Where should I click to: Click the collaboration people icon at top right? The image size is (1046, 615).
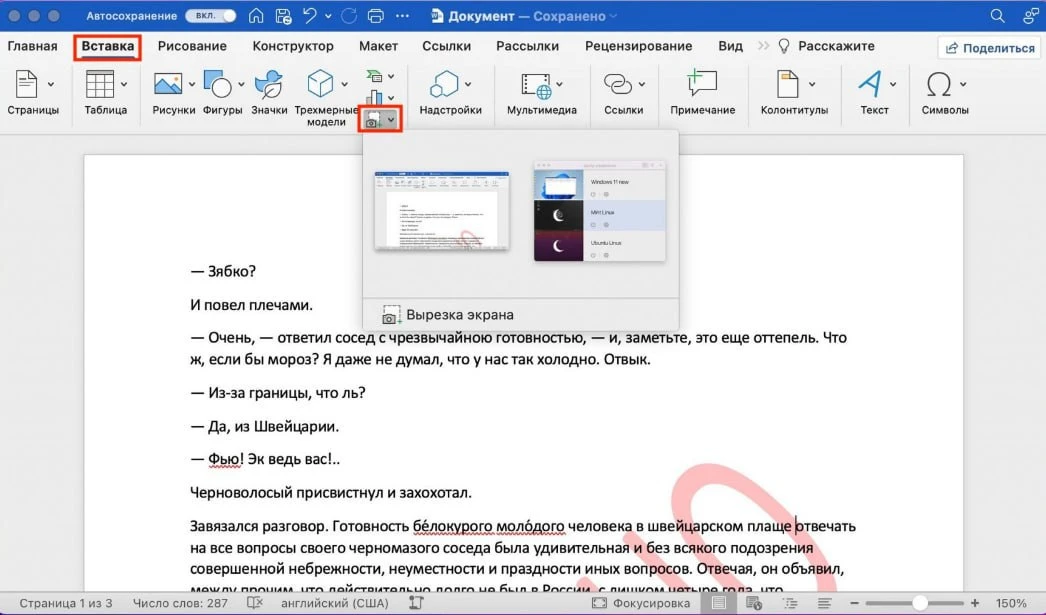1031,16
